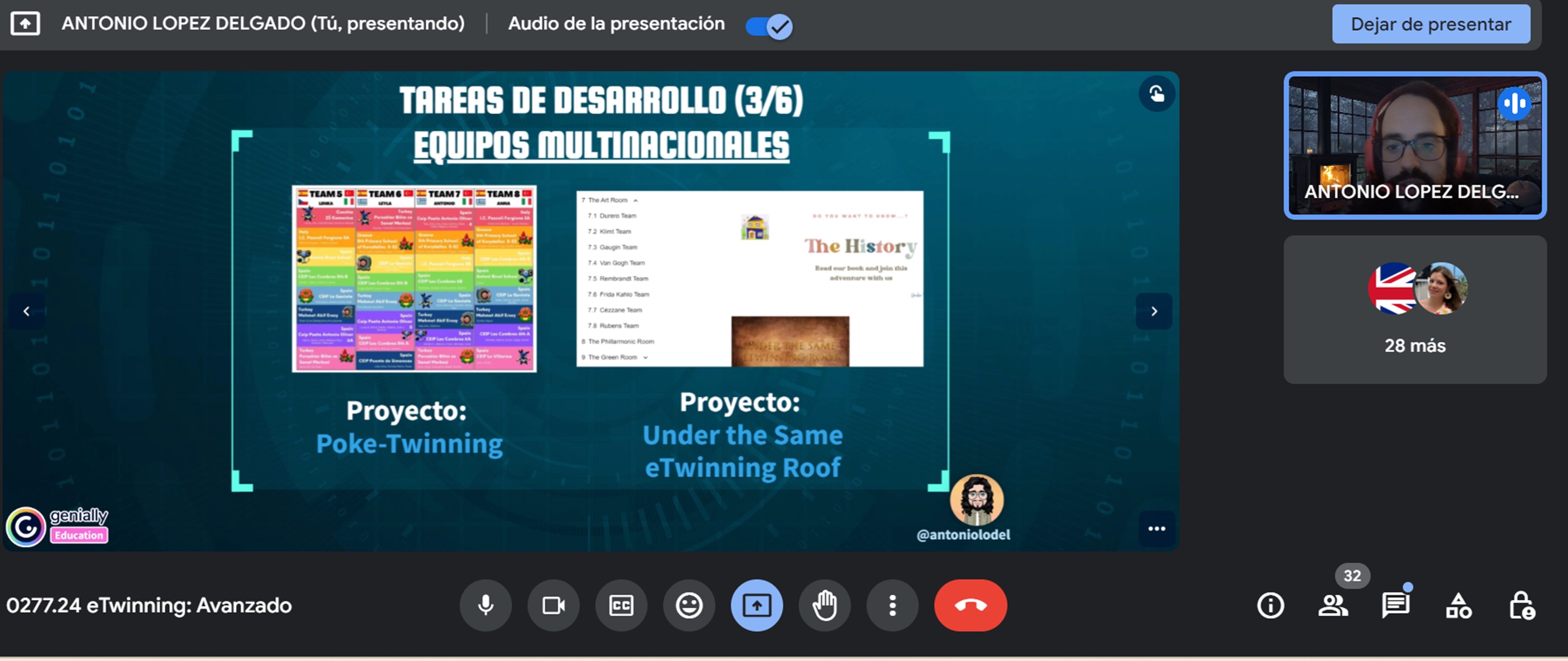Screen dimensions: 1568x661
Task: Click meeting name 0277.24 eTwinning: Avanzado
Action: coord(149,606)
